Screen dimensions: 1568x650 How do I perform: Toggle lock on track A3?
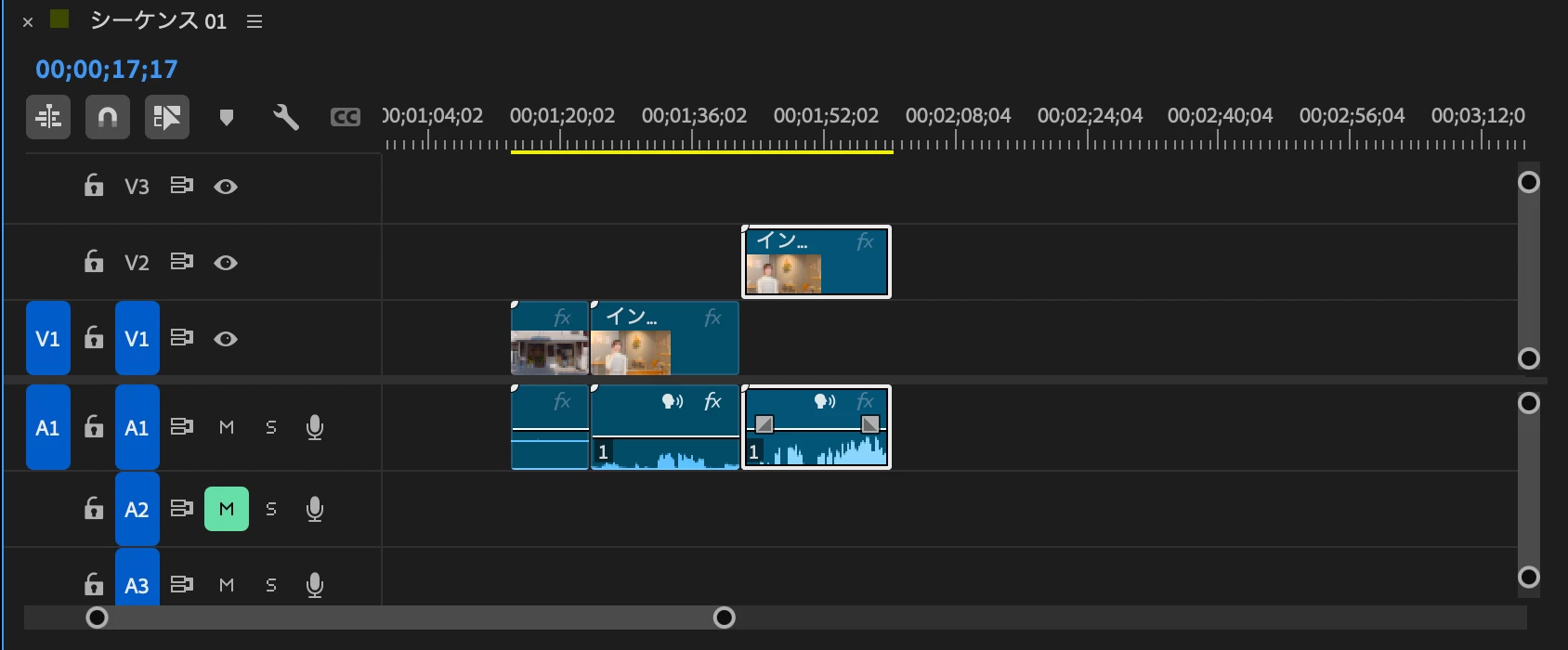[x=94, y=584]
